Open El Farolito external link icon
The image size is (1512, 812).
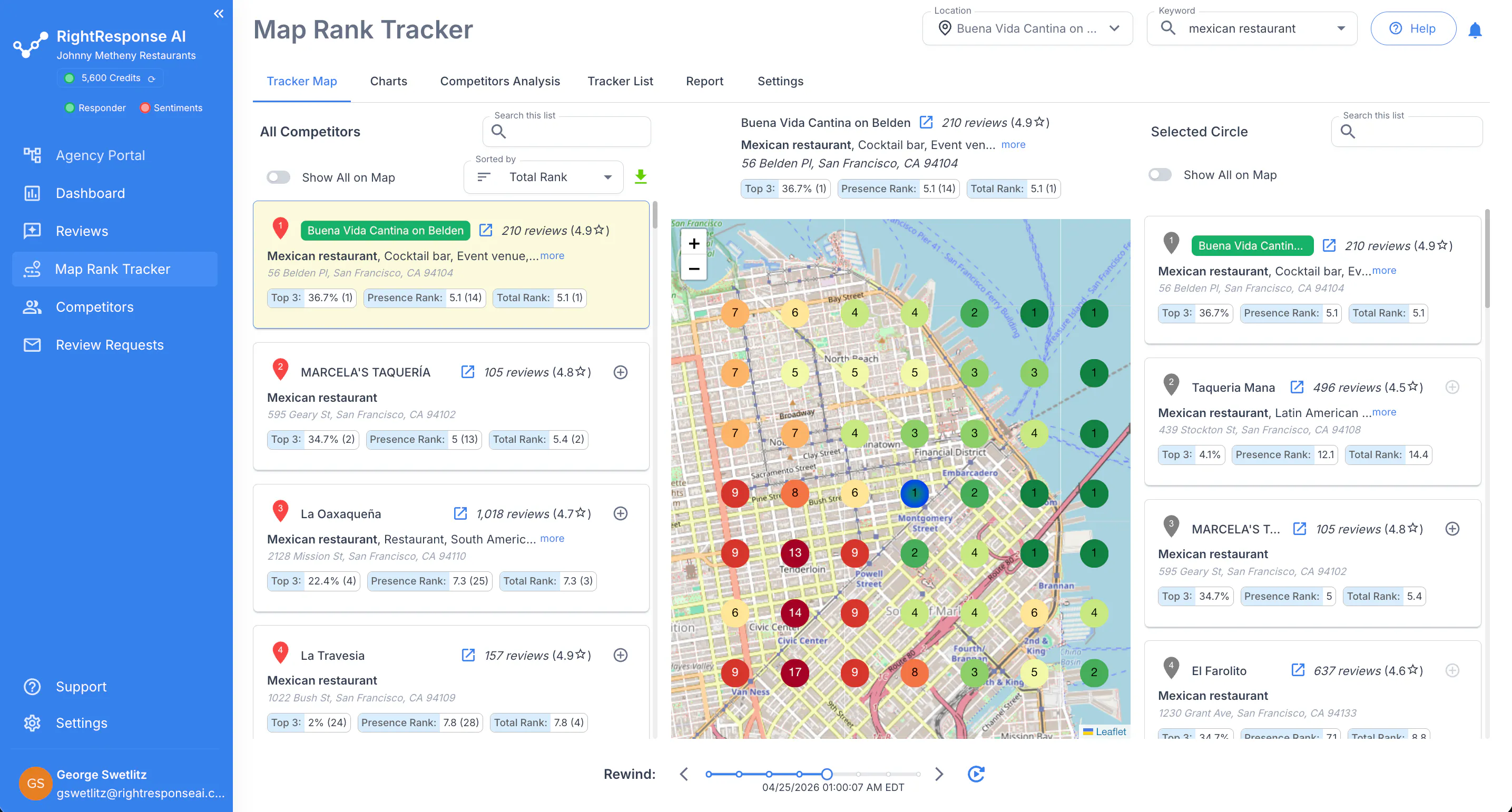pos(1298,670)
